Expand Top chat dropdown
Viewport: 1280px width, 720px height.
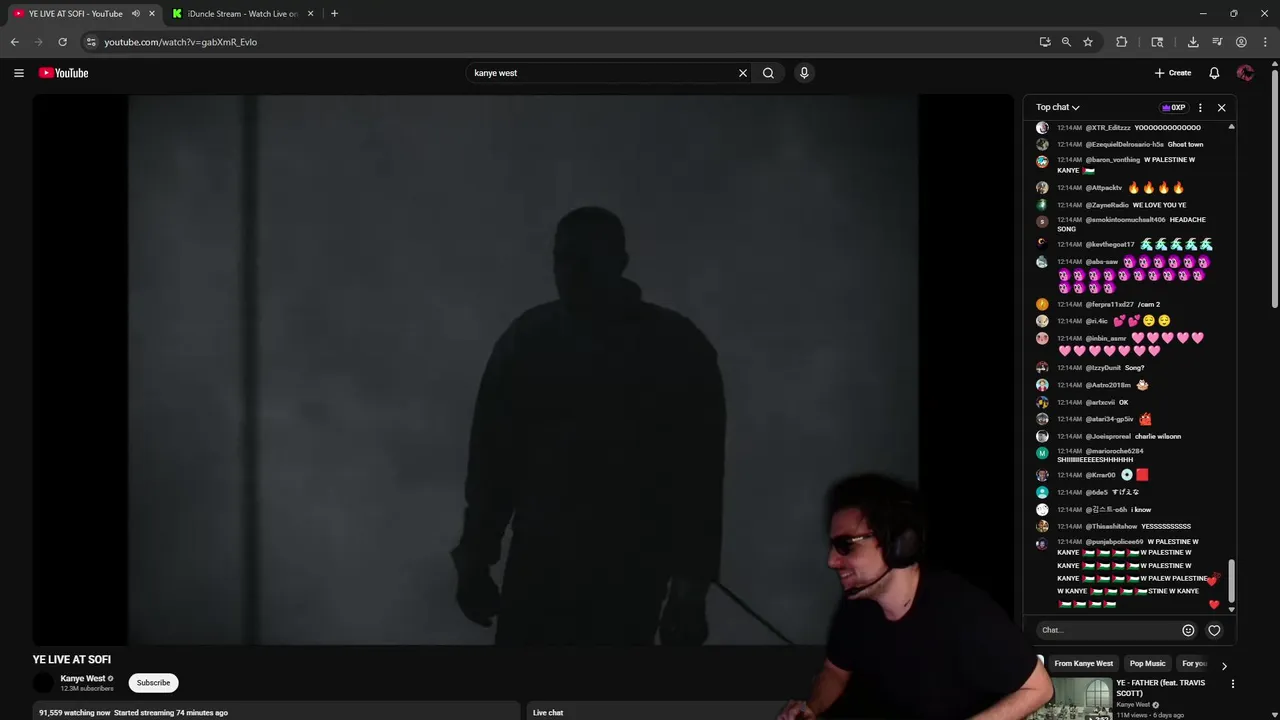click(x=1058, y=108)
